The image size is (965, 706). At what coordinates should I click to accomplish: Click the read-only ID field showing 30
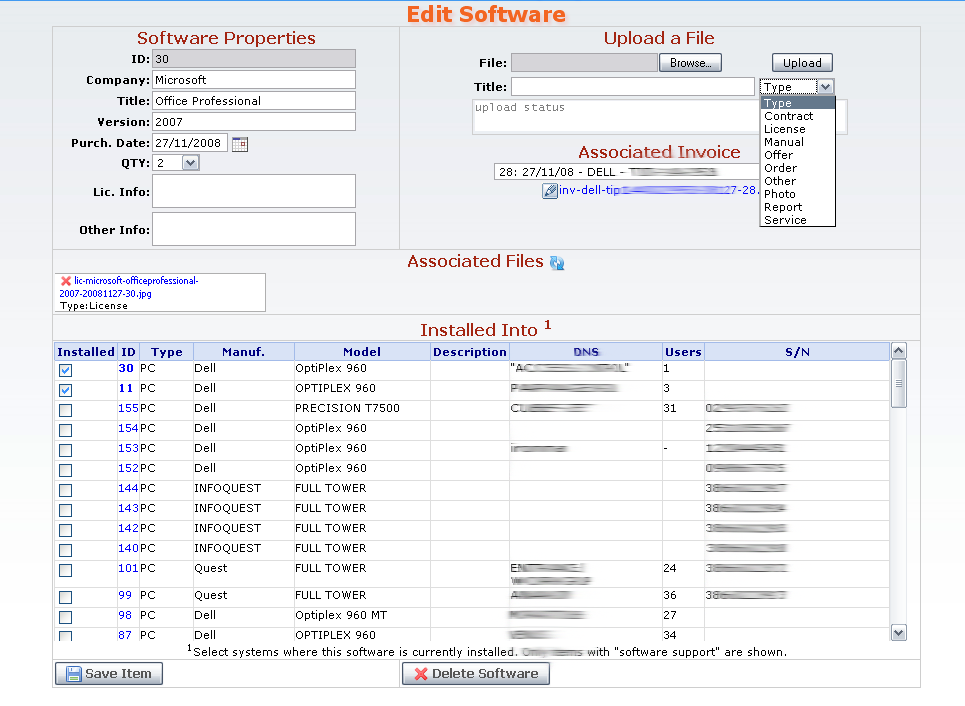[x=254, y=59]
